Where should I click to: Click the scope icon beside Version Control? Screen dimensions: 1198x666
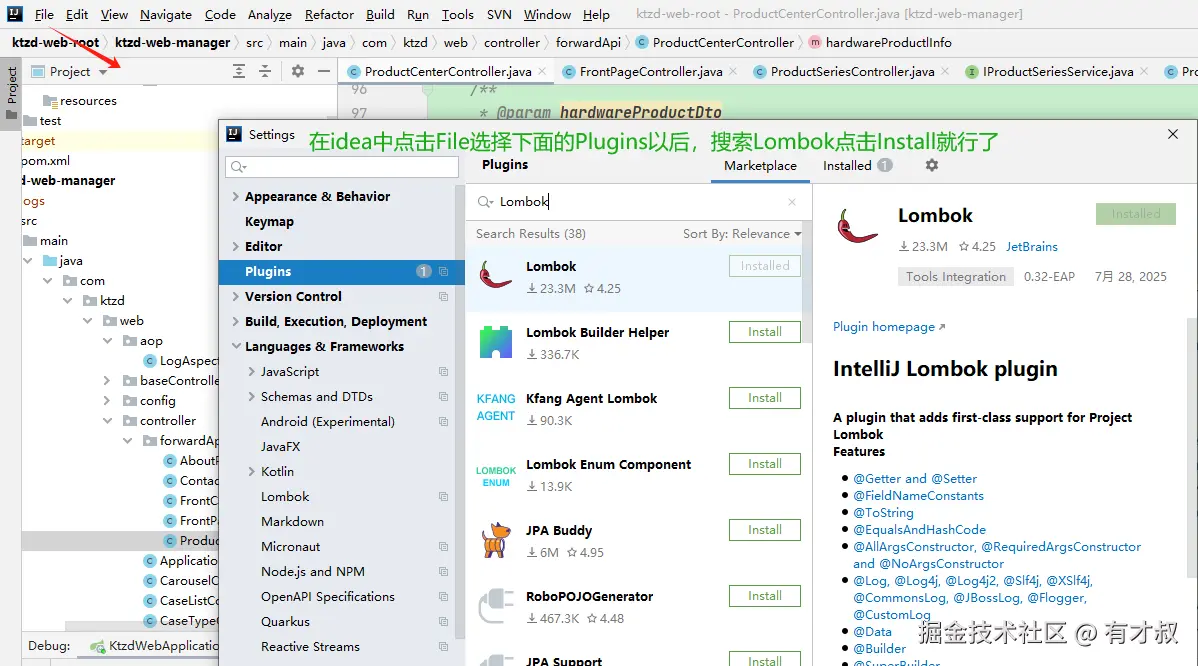[x=443, y=296]
